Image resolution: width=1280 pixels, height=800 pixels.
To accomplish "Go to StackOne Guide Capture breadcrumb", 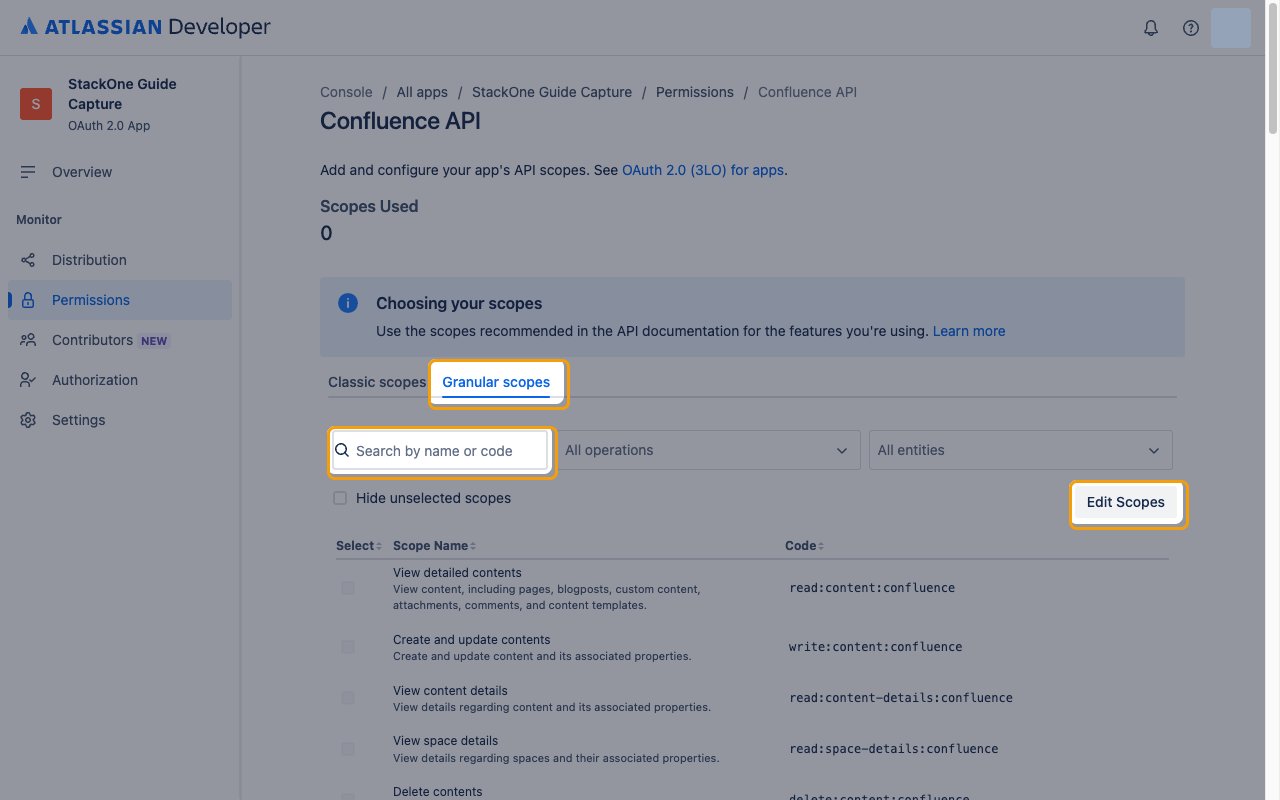I will 552,92.
